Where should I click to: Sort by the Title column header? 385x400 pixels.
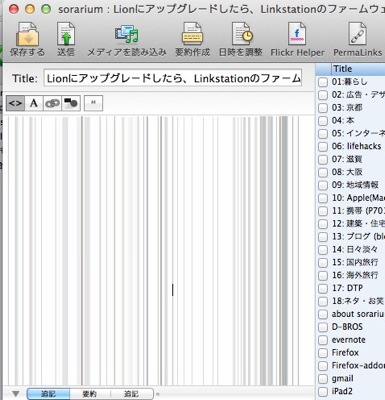pos(358,69)
